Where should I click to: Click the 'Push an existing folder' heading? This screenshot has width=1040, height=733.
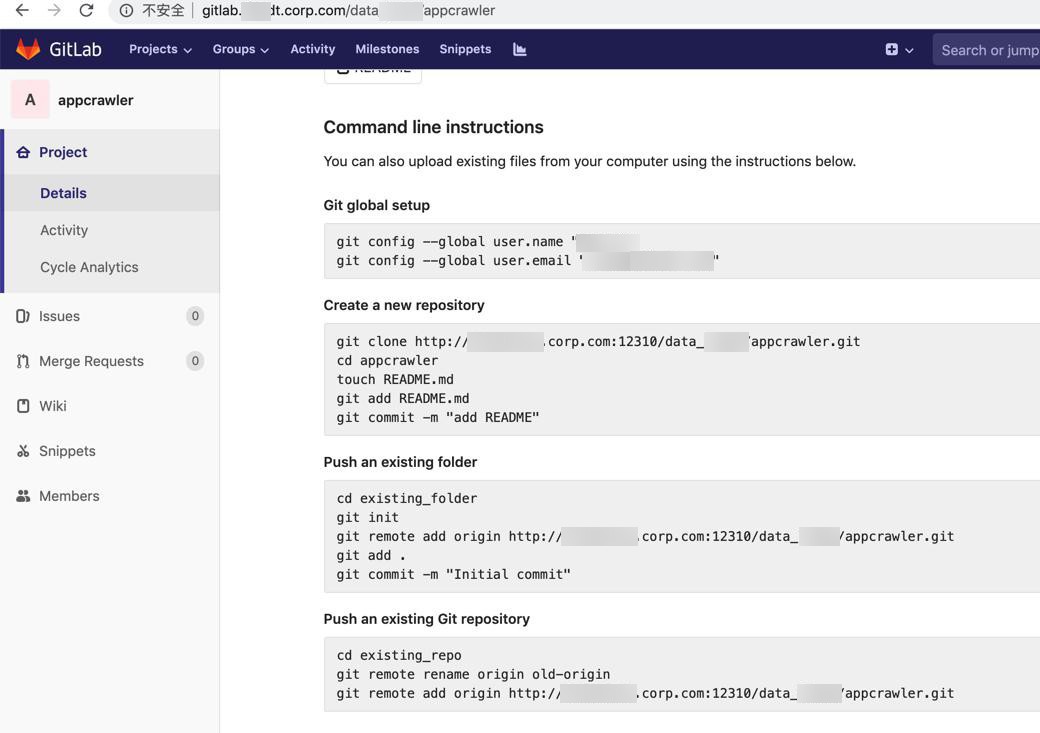click(x=400, y=462)
